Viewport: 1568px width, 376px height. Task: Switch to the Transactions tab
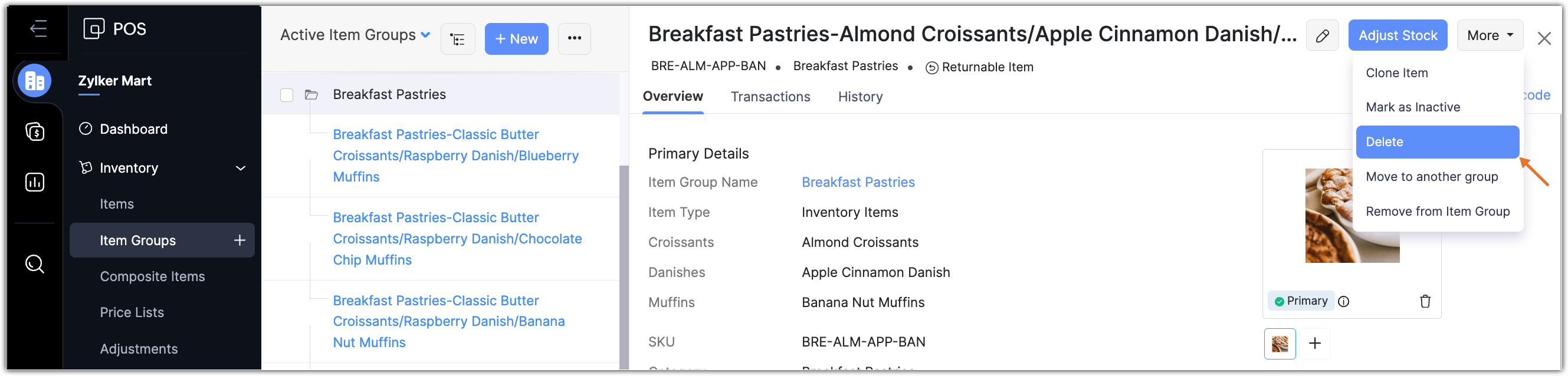click(770, 97)
